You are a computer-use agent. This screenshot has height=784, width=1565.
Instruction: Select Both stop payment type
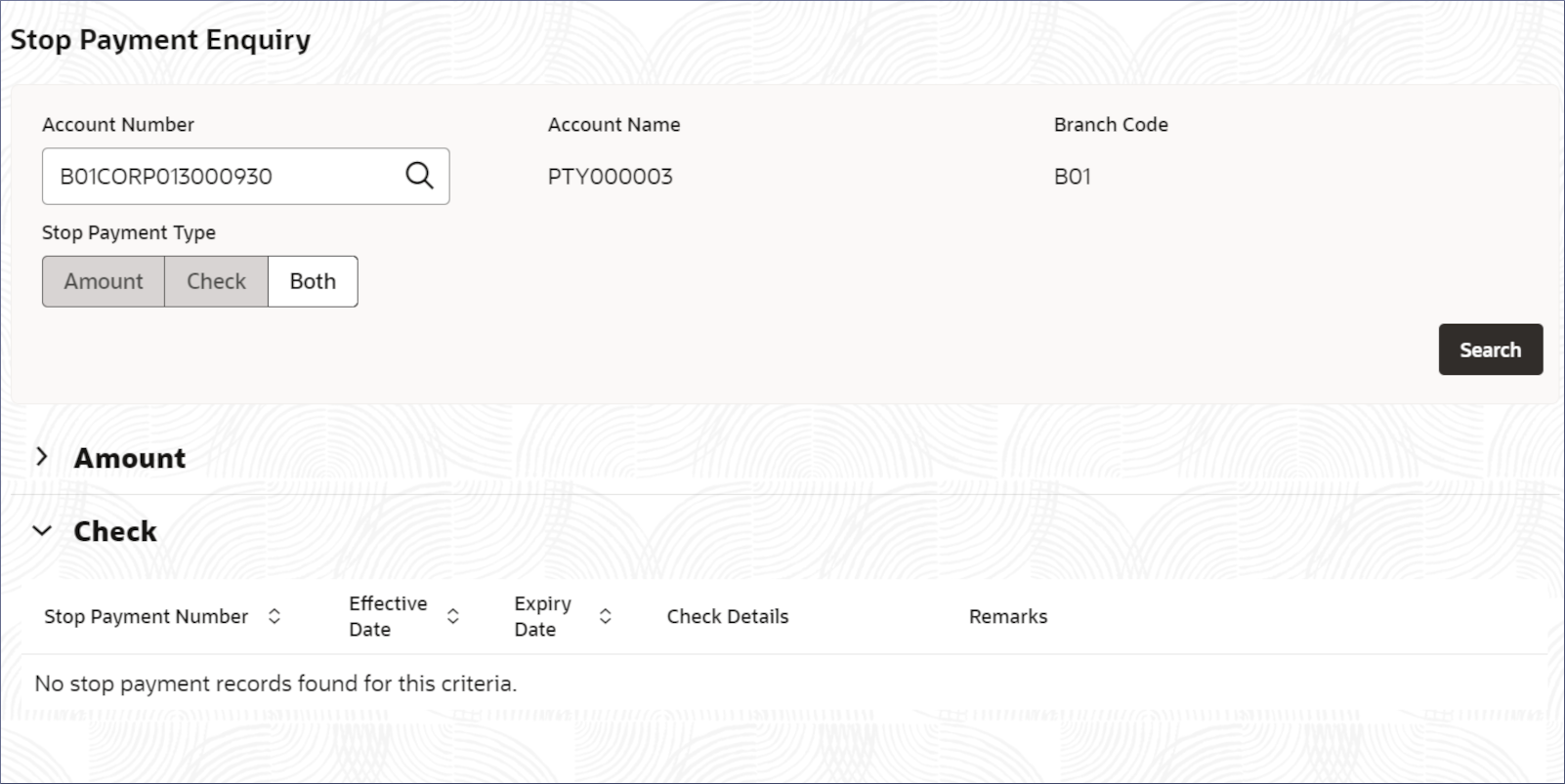[313, 281]
